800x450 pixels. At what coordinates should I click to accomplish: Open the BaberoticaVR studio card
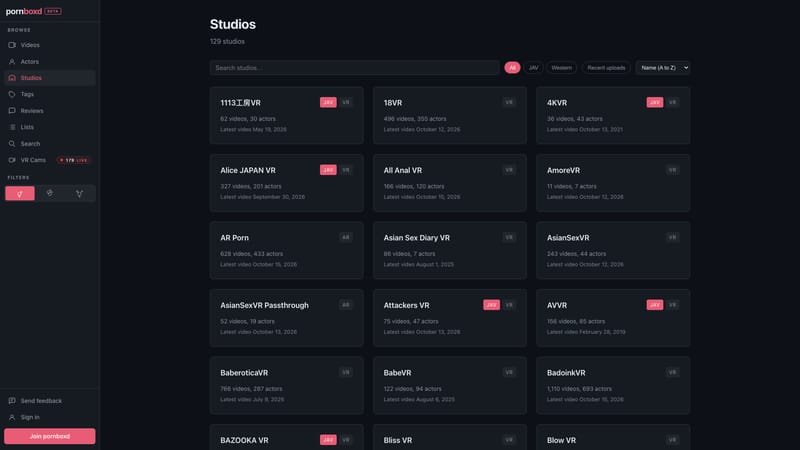(x=286, y=385)
